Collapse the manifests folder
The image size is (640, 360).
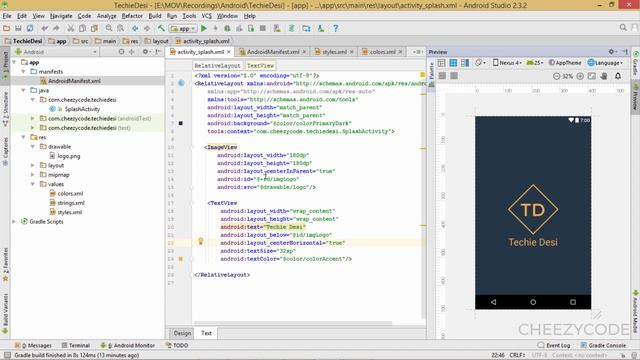coord(24,71)
